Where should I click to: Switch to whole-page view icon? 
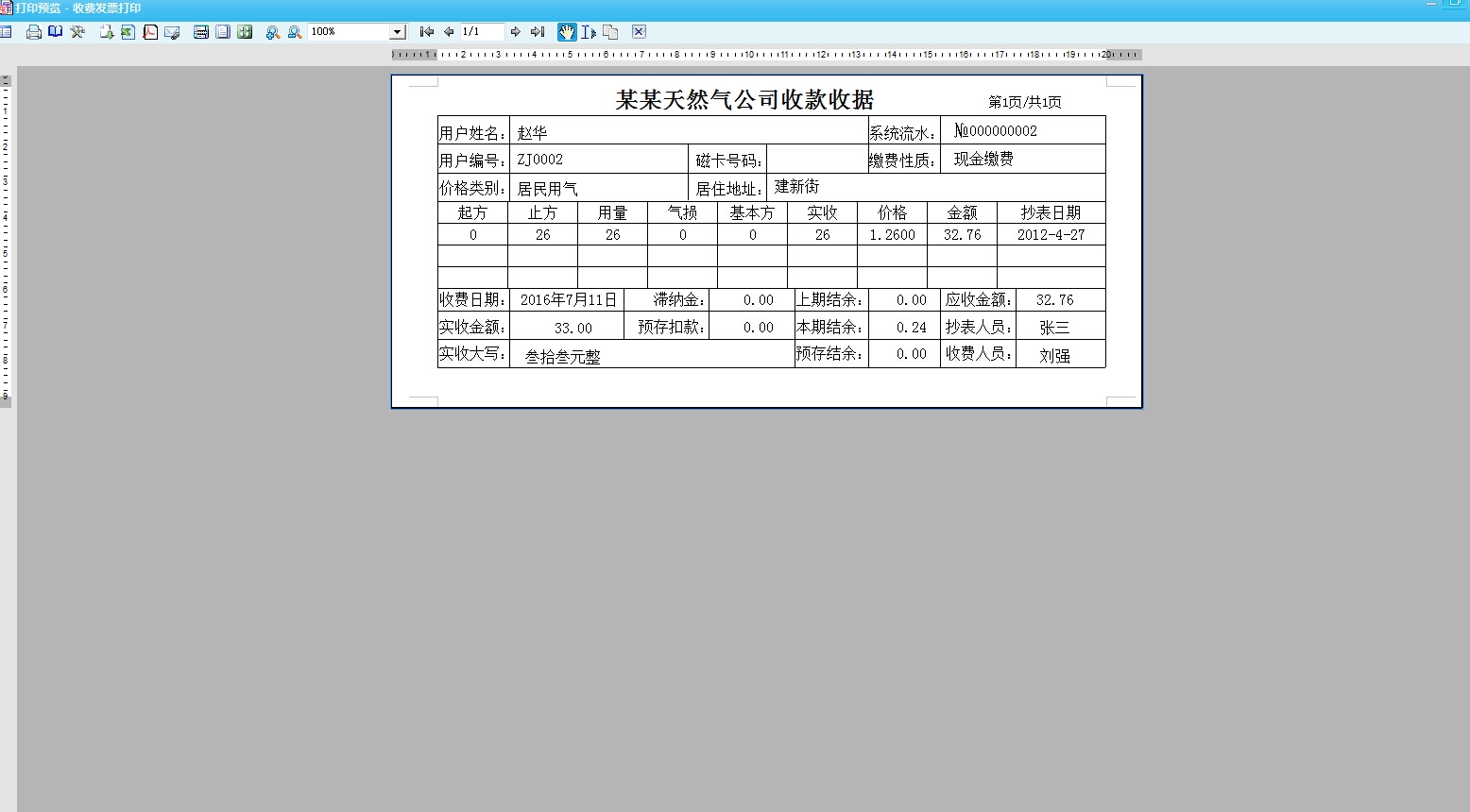[223, 32]
